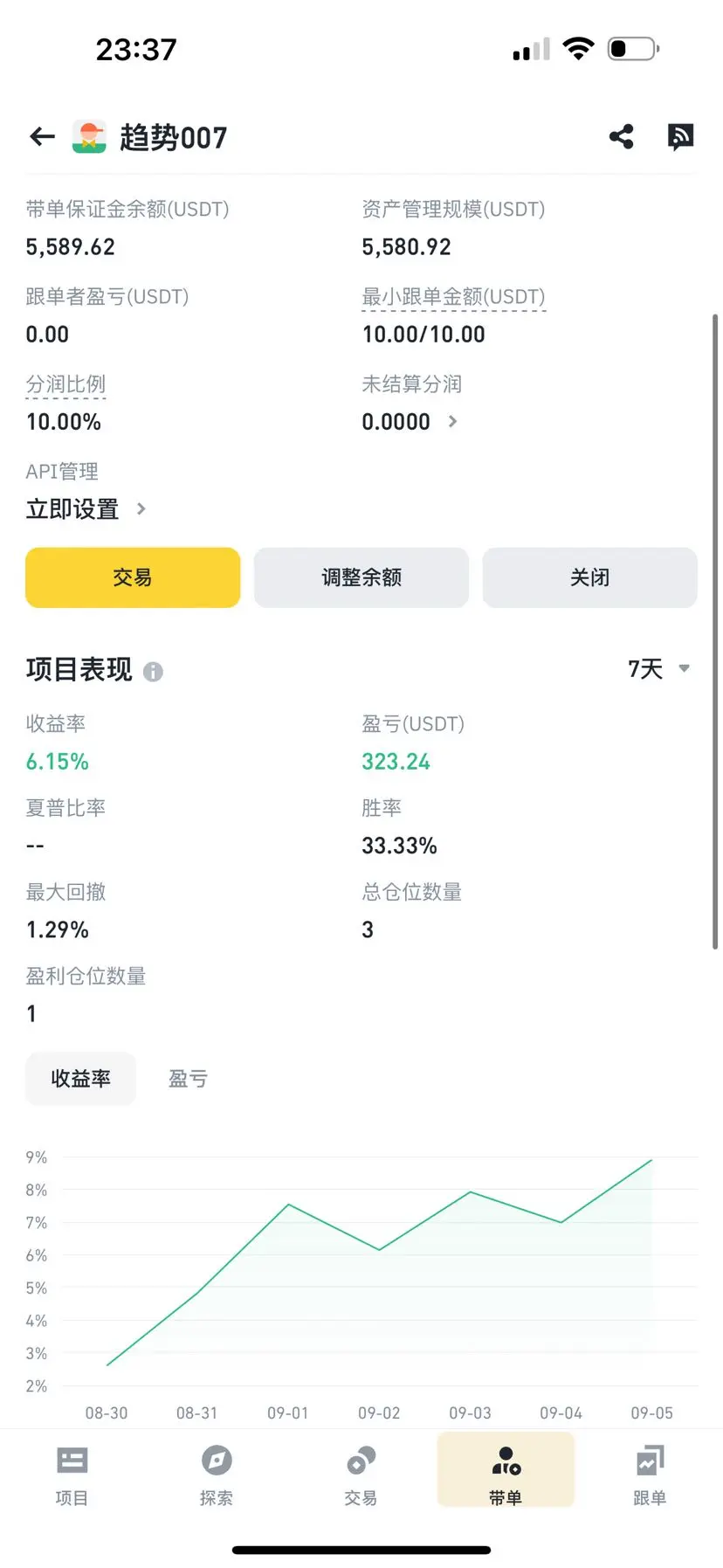Image resolution: width=723 pixels, height=1568 pixels.
Task: Tap the 分润比例 underlined label
Action: (x=65, y=384)
